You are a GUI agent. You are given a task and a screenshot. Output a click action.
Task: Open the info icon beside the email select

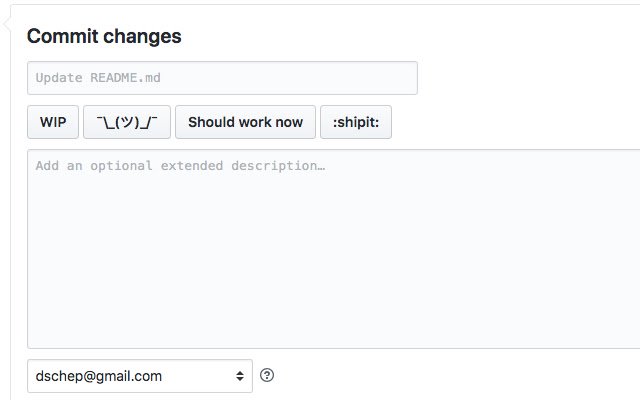(x=267, y=376)
